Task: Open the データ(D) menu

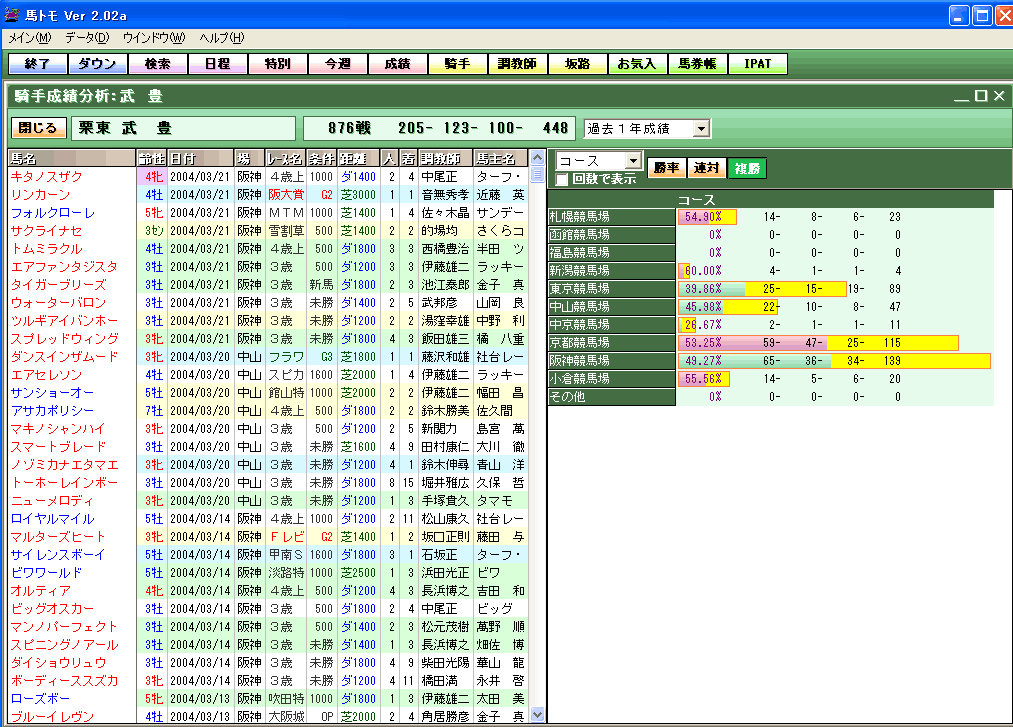Action: (87, 38)
